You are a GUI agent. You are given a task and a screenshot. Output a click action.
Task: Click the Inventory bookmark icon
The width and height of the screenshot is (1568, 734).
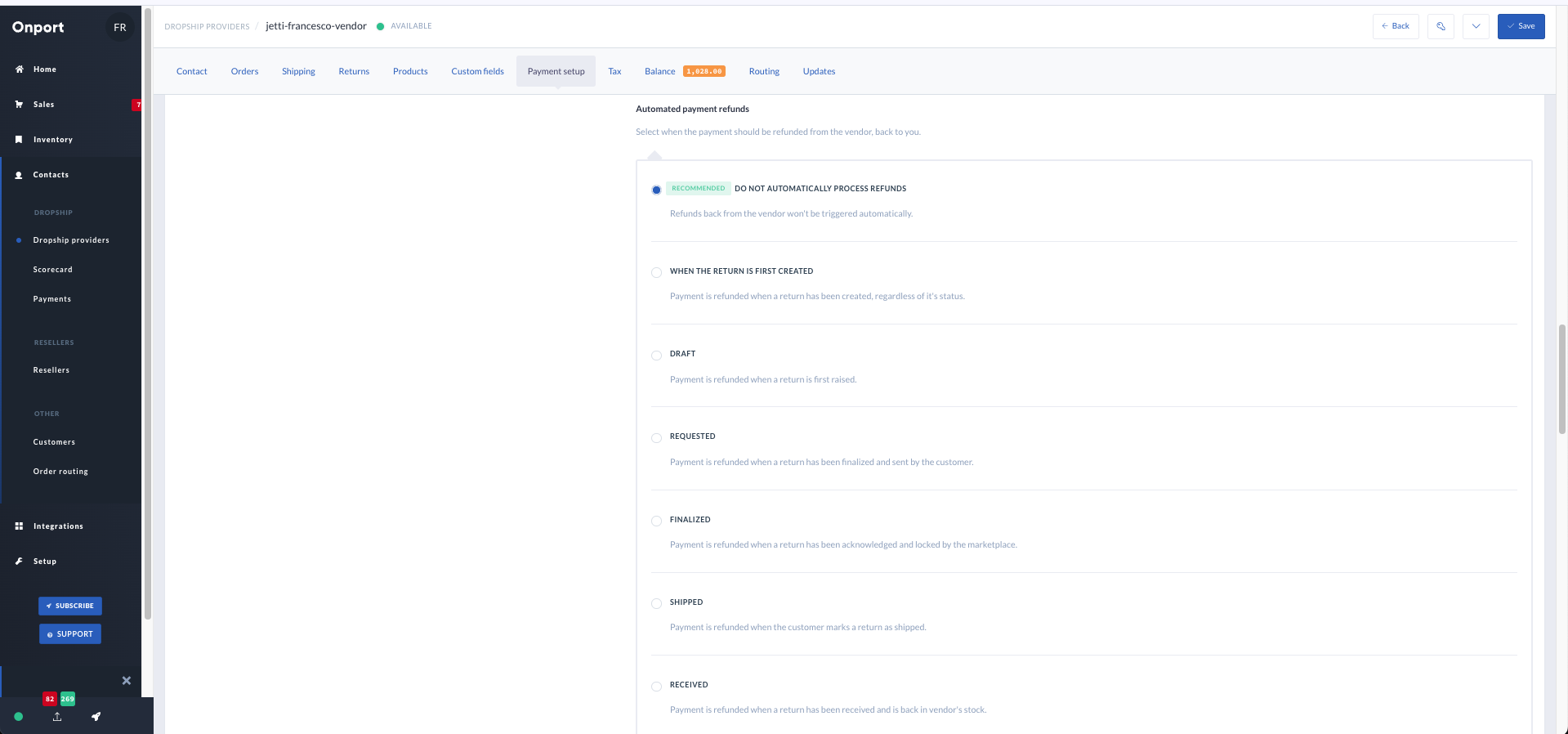pyautogui.click(x=19, y=140)
